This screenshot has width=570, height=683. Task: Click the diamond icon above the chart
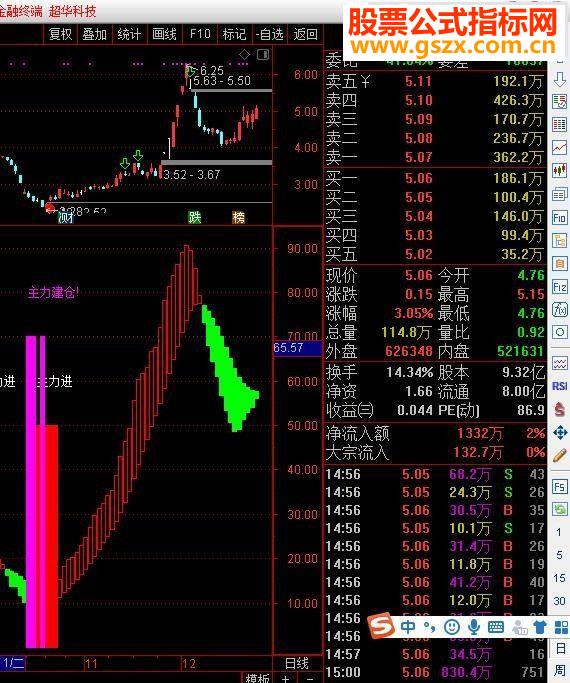click(x=244, y=54)
